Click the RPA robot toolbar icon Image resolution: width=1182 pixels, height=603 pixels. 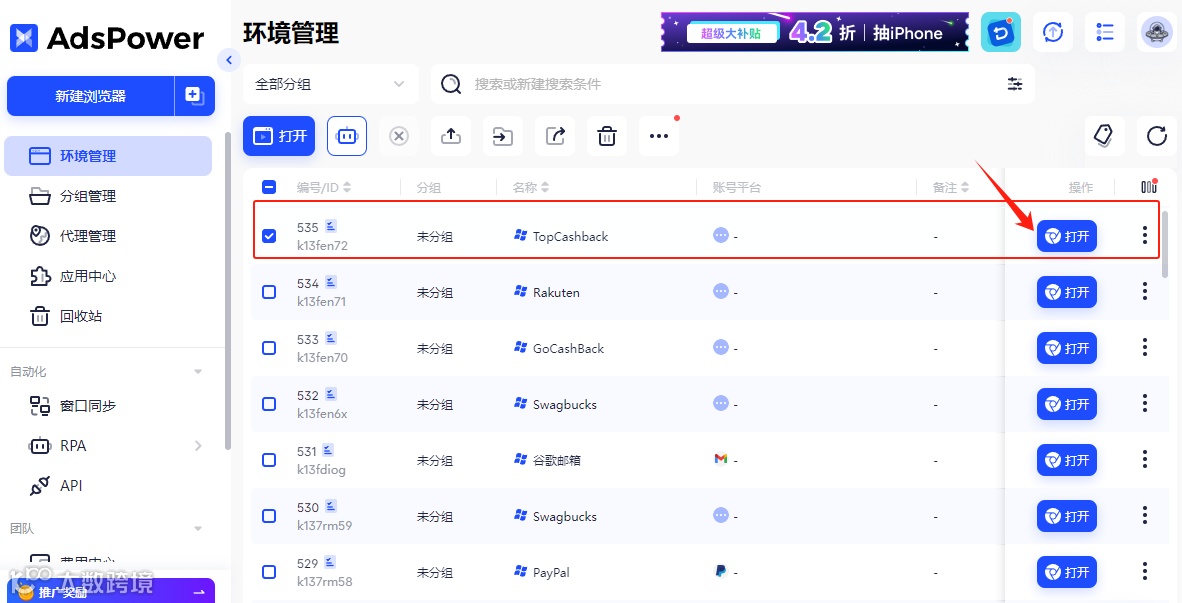(347, 136)
